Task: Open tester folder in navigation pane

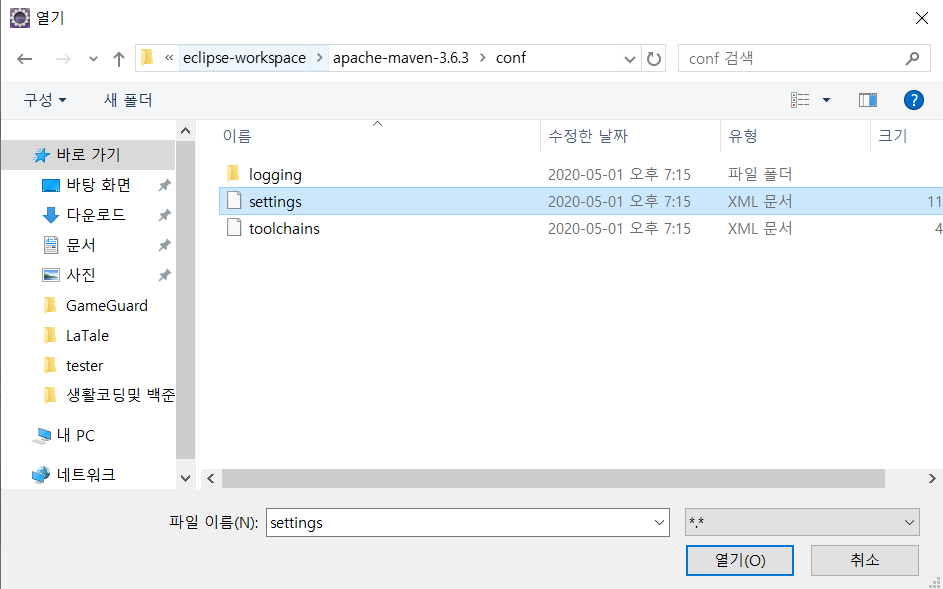Action: tap(84, 366)
